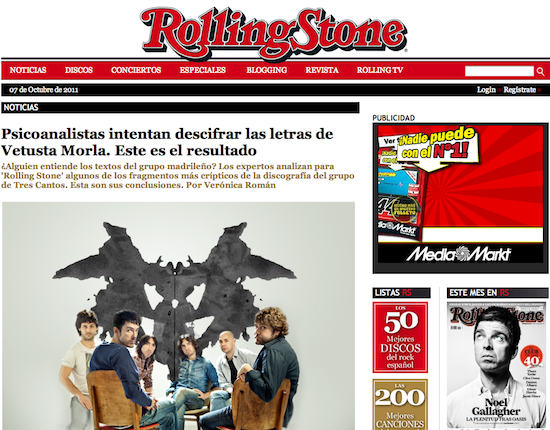Open the ESPECIALES section
Viewport: 550px width, 430px height.
coord(203,70)
